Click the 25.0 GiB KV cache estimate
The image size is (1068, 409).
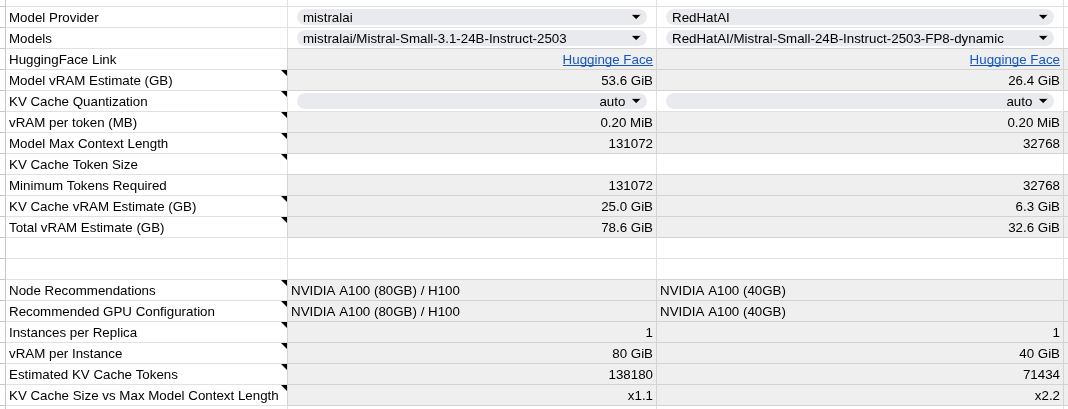472,207
